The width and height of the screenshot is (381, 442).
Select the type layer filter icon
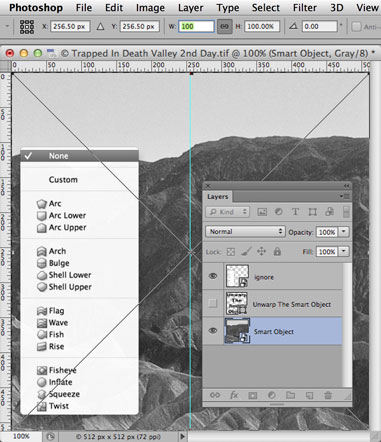point(295,212)
